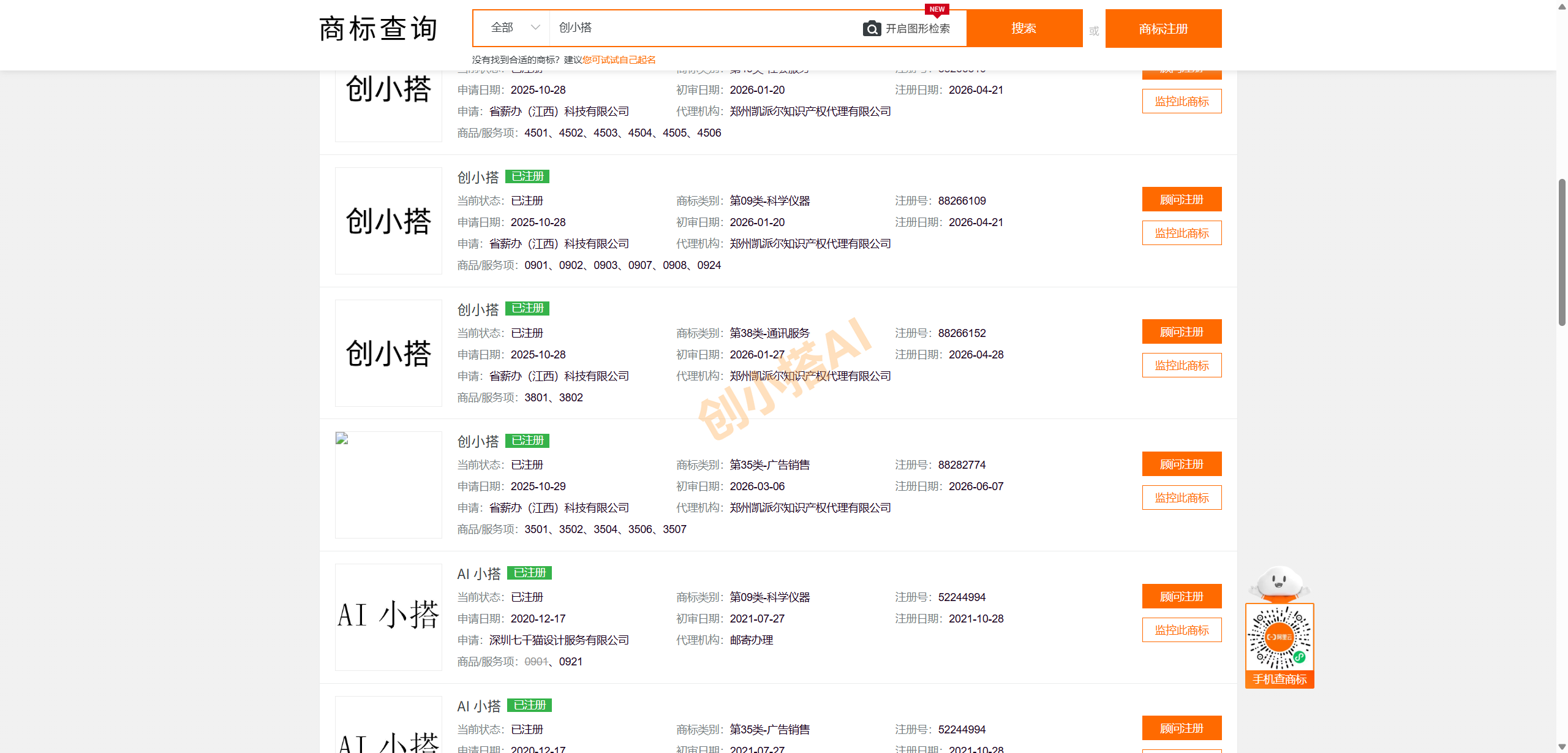
Task: Click 监控此商标 for registration 88282774
Action: 1182,498
